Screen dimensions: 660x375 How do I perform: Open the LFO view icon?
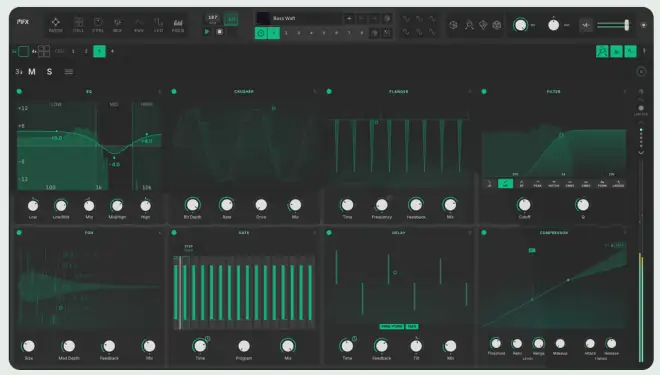tap(158, 24)
